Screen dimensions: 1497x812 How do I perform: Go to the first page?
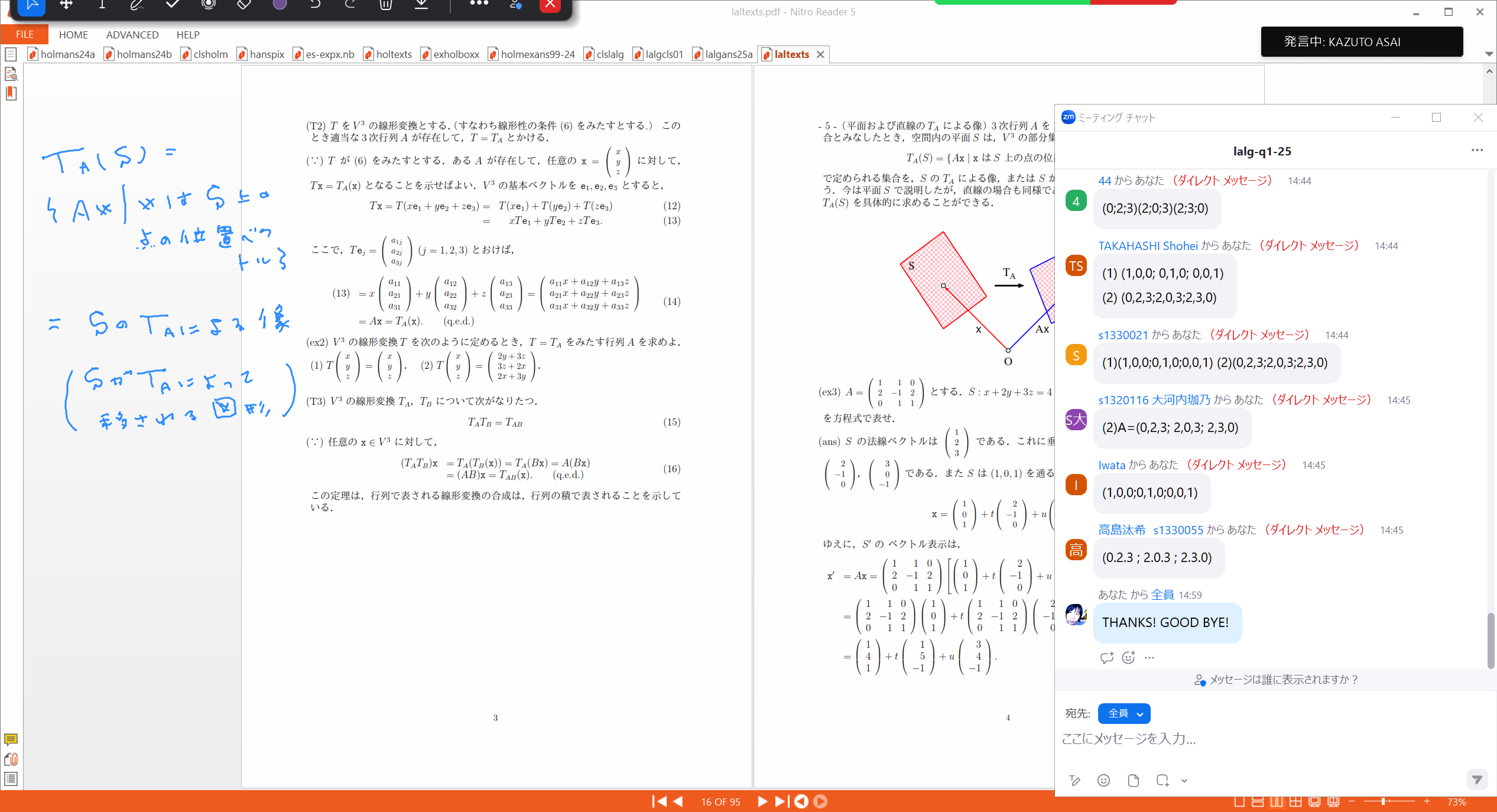coord(659,801)
